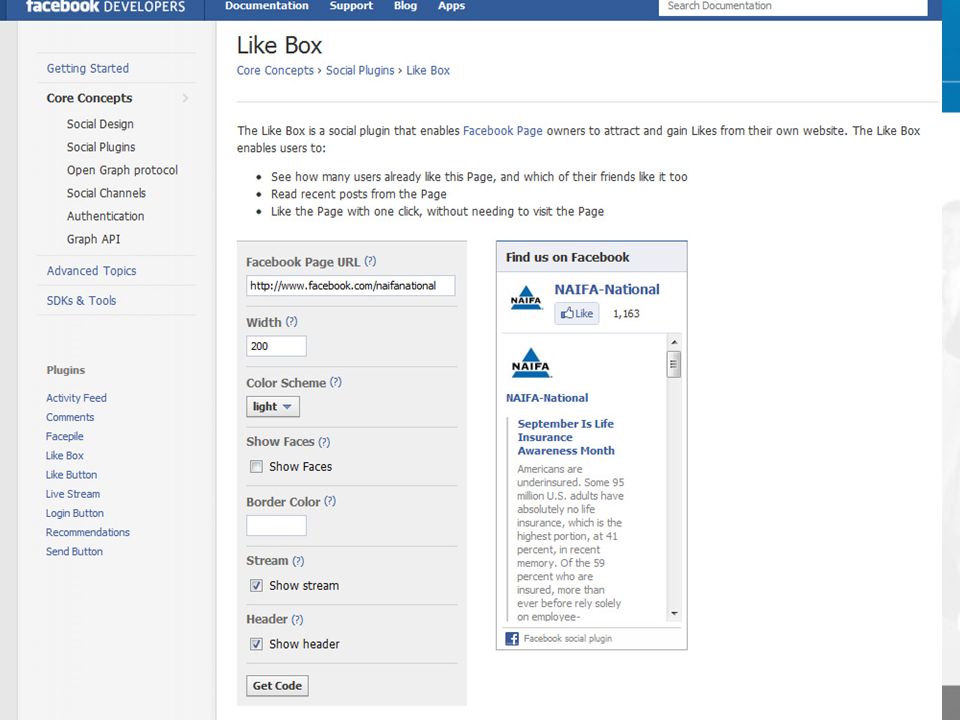Uncheck the Show header checkbox
Image resolution: width=960 pixels, height=720 pixels.
(x=256, y=644)
